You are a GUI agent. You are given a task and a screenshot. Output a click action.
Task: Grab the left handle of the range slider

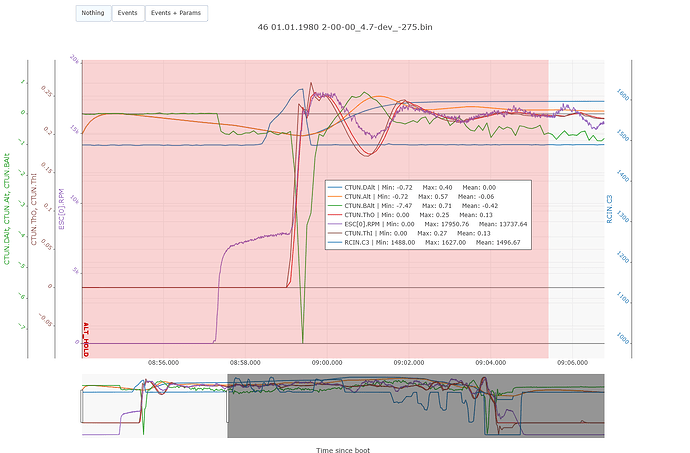tap(82, 406)
